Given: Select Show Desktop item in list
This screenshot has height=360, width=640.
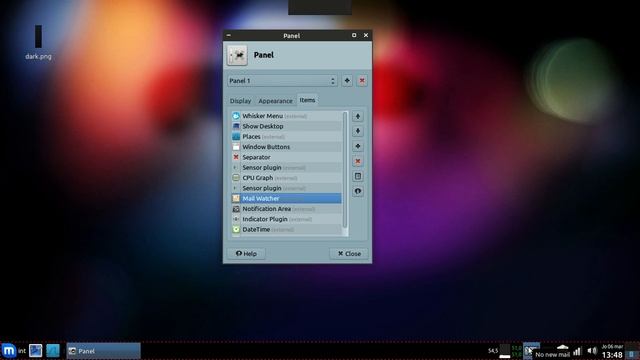Looking at the screenshot, I should click(x=287, y=126).
